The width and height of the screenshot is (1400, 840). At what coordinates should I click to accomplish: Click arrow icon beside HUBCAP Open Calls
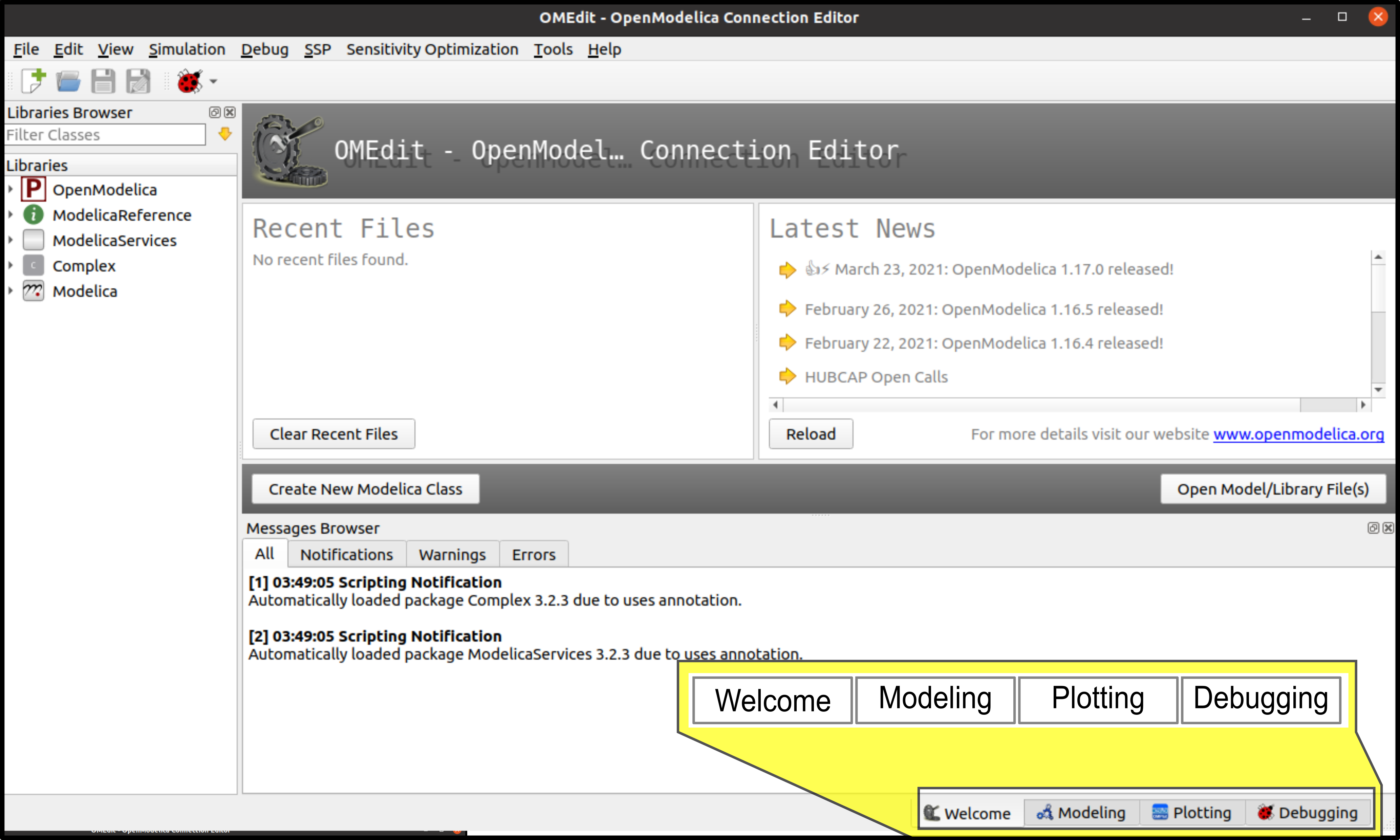[788, 376]
